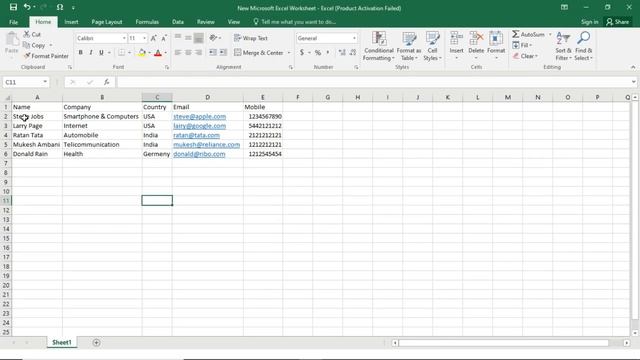Viewport: 640px width, 360px height.
Task: Add a new sheet with plus icon
Action: (96, 342)
